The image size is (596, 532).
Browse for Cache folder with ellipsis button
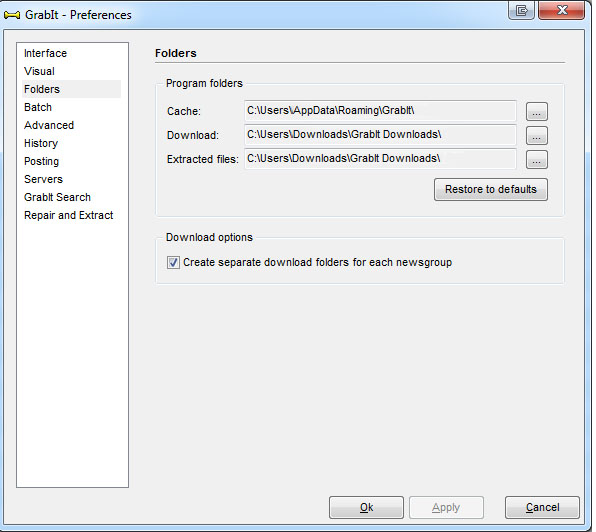tap(536, 111)
